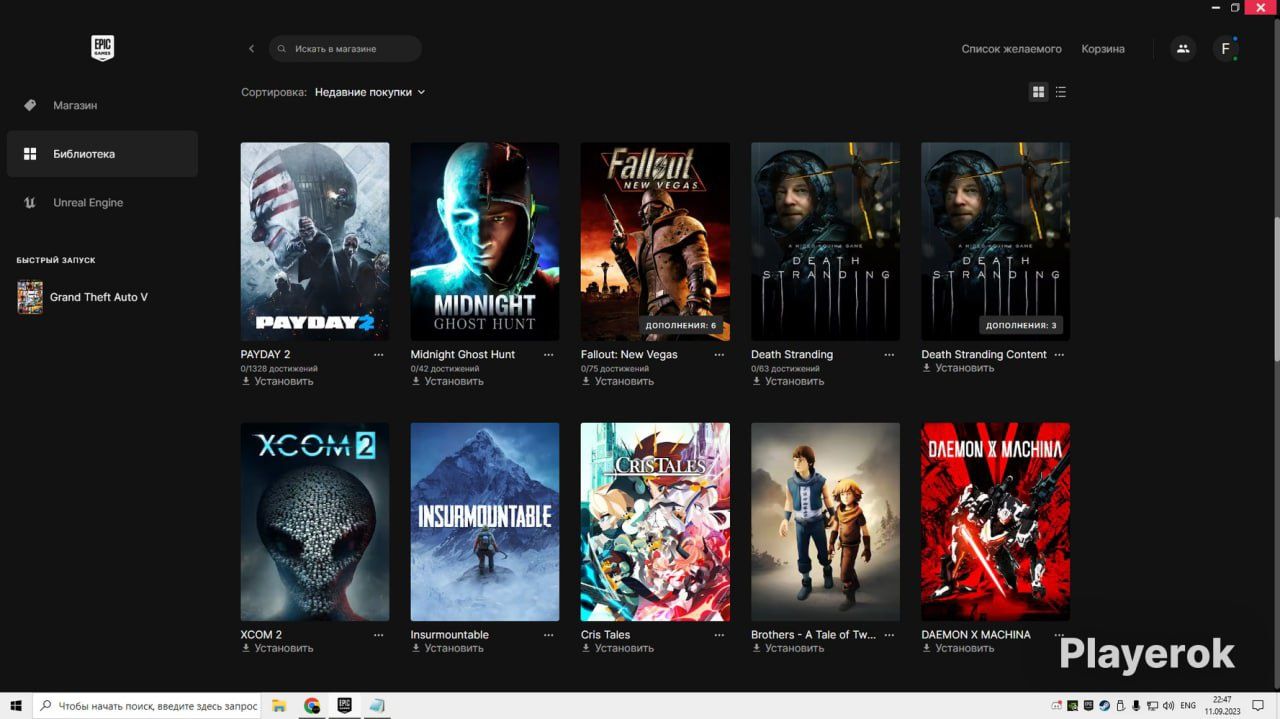Click the Epic Games taskbar icon
Viewport: 1280px width, 719px height.
(344, 706)
